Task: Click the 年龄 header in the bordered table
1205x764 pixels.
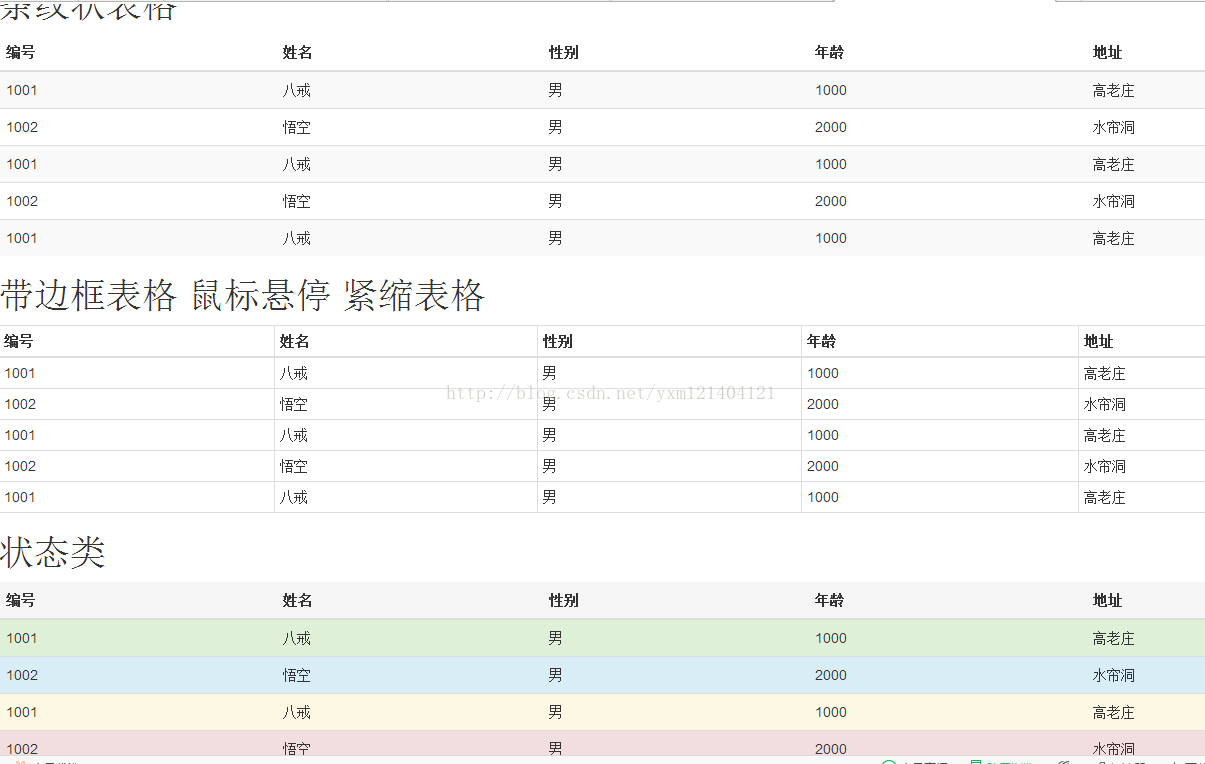Action: [x=821, y=342]
